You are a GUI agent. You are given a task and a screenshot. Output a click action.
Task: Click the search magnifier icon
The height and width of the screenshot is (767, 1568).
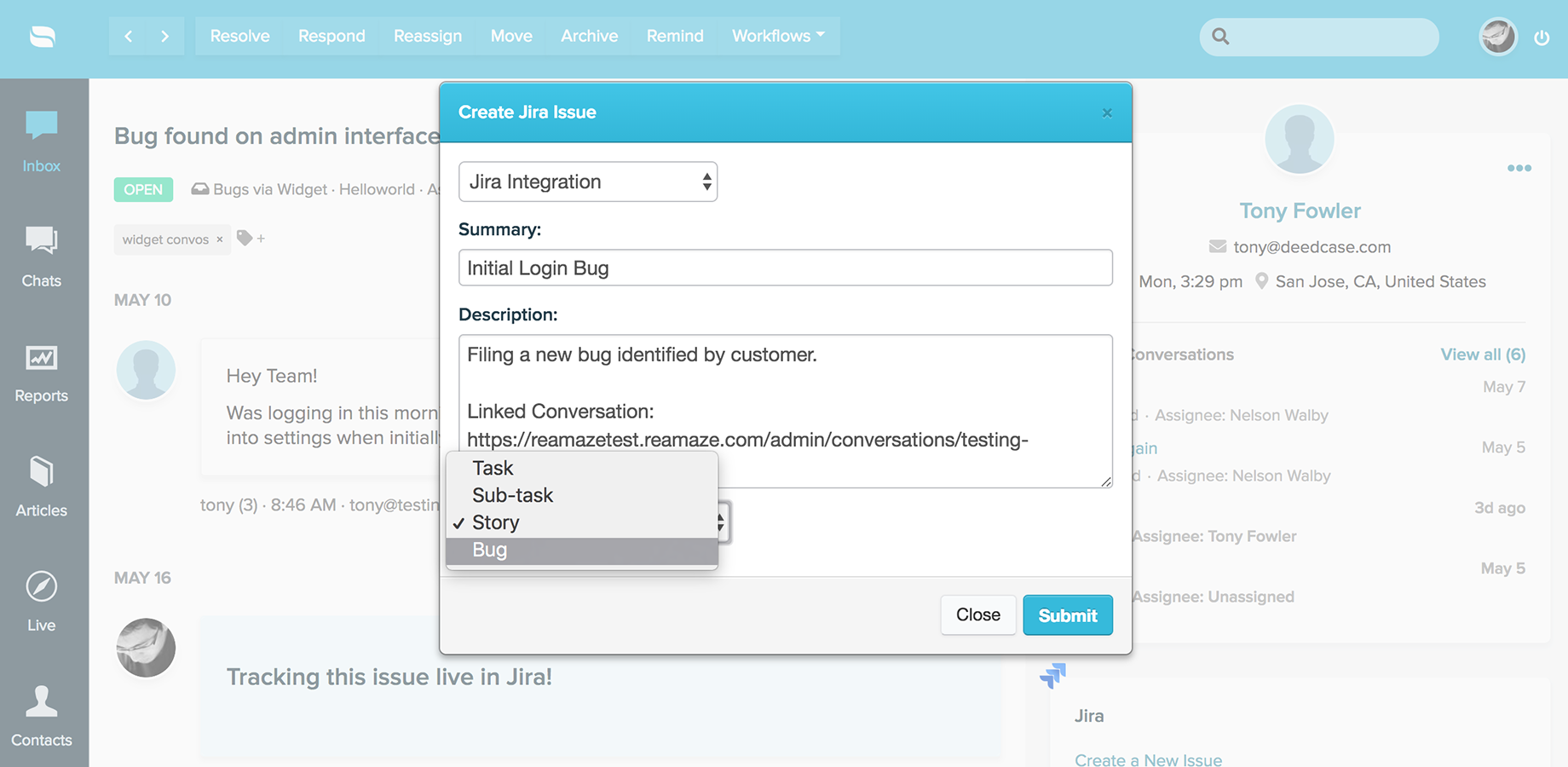pos(1220,37)
